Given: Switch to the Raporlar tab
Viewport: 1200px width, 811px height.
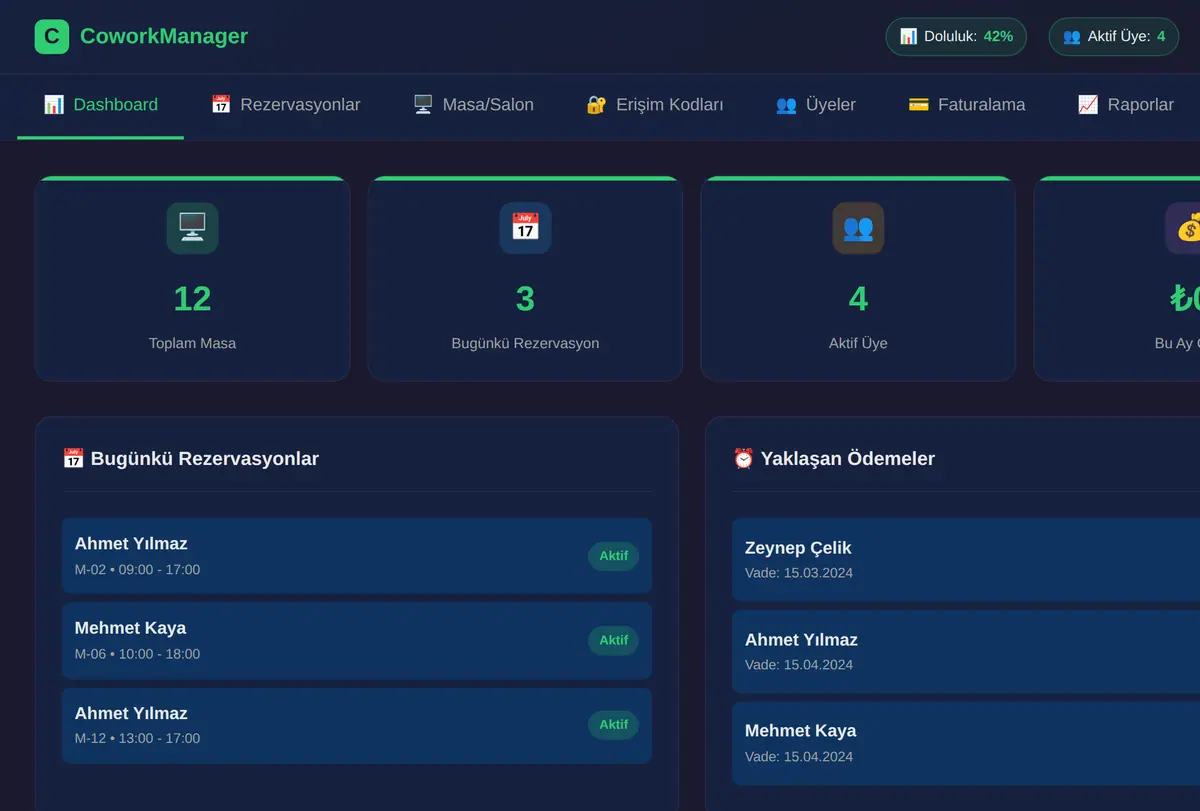Looking at the screenshot, I should [1125, 105].
